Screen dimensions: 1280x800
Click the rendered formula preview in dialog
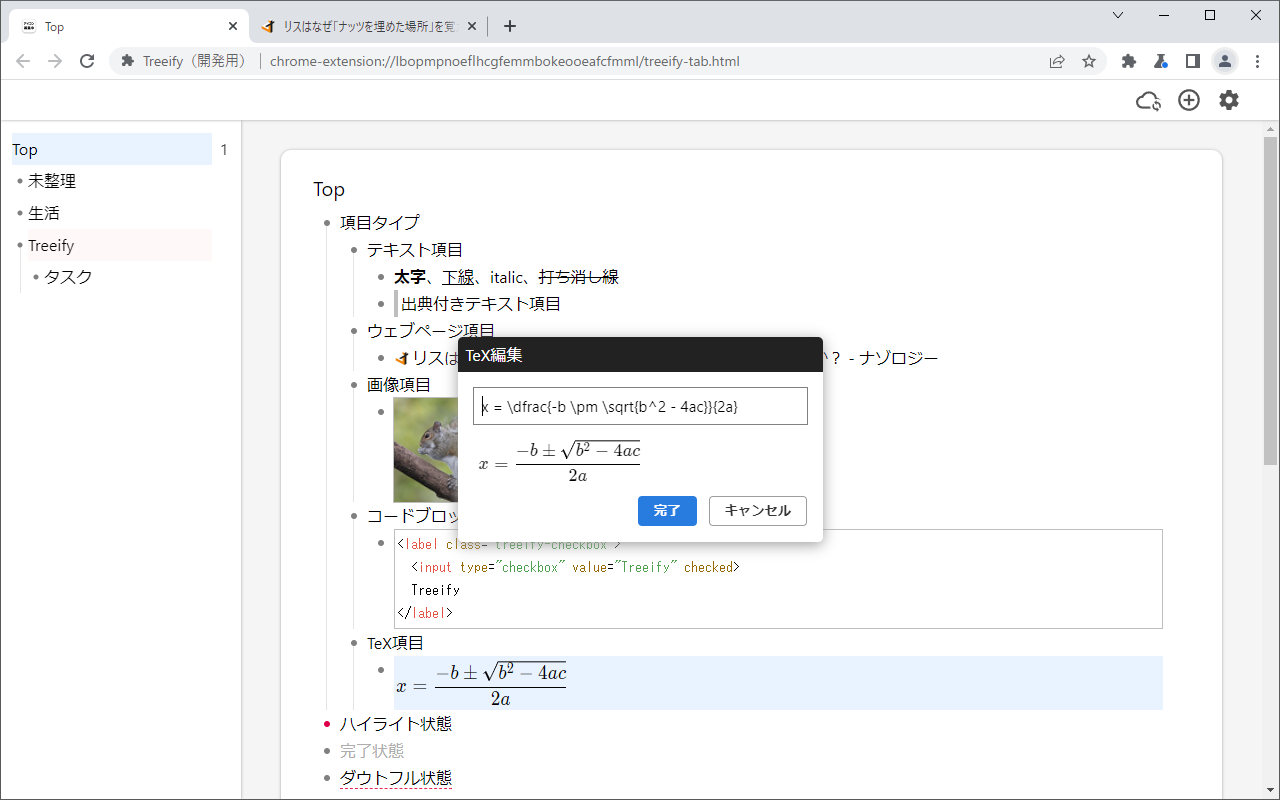[559, 461]
